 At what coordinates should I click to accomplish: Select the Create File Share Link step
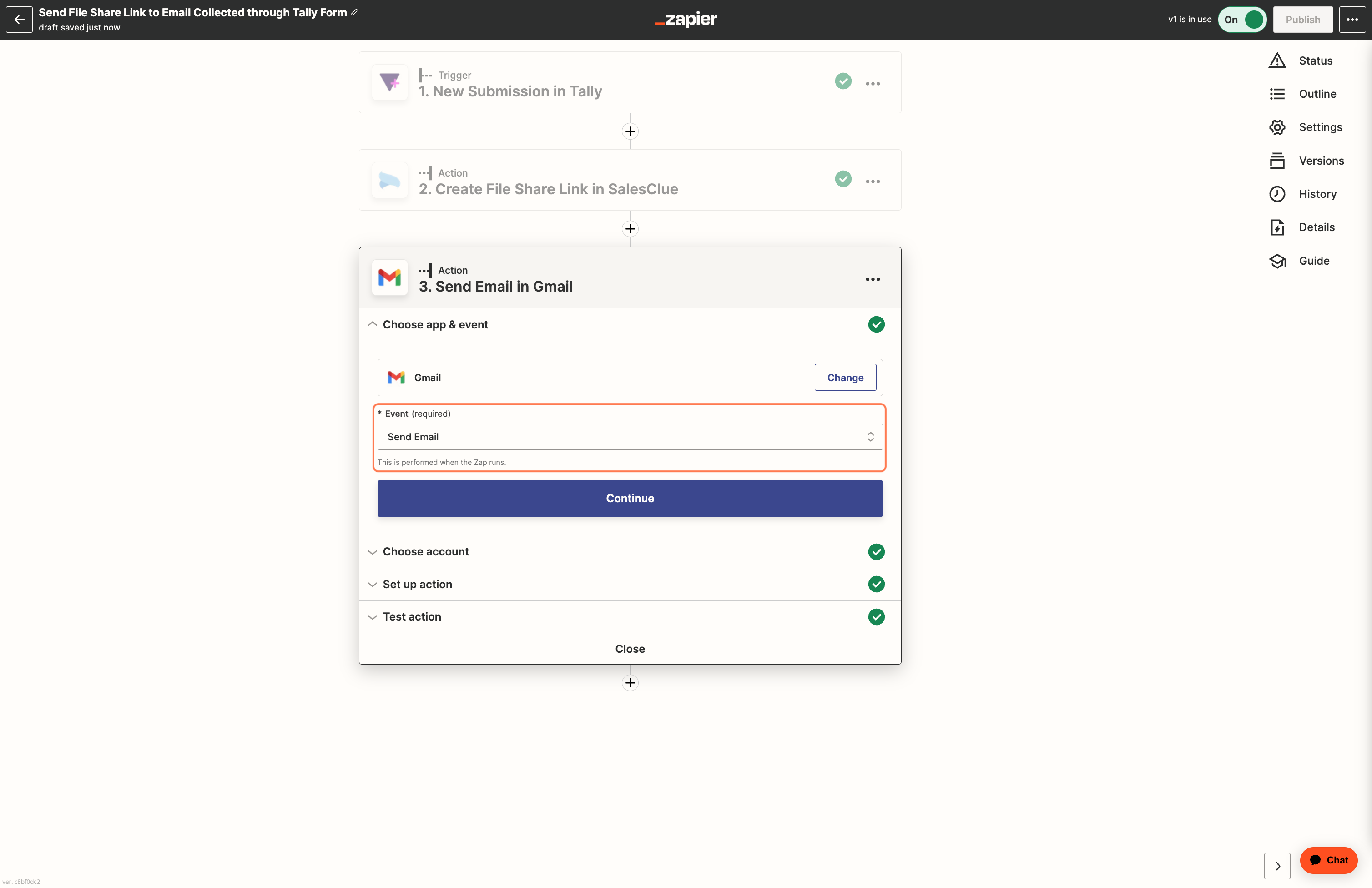630,181
